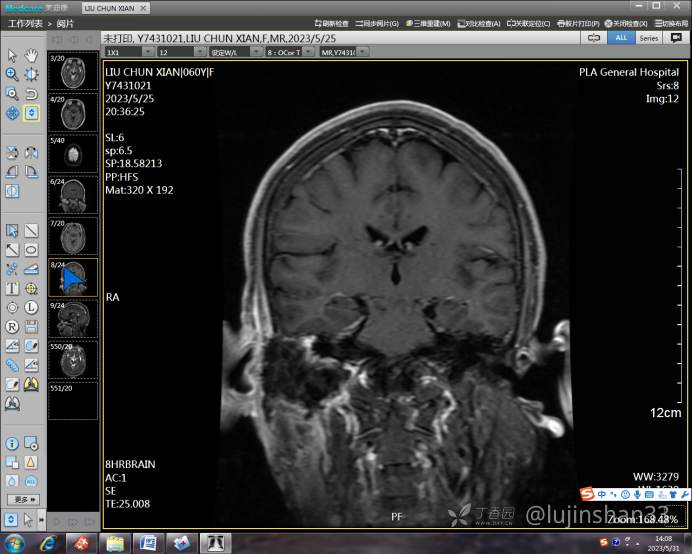Click the L left marker icon
The height and width of the screenshot is (554, 693).
point(31,307)
